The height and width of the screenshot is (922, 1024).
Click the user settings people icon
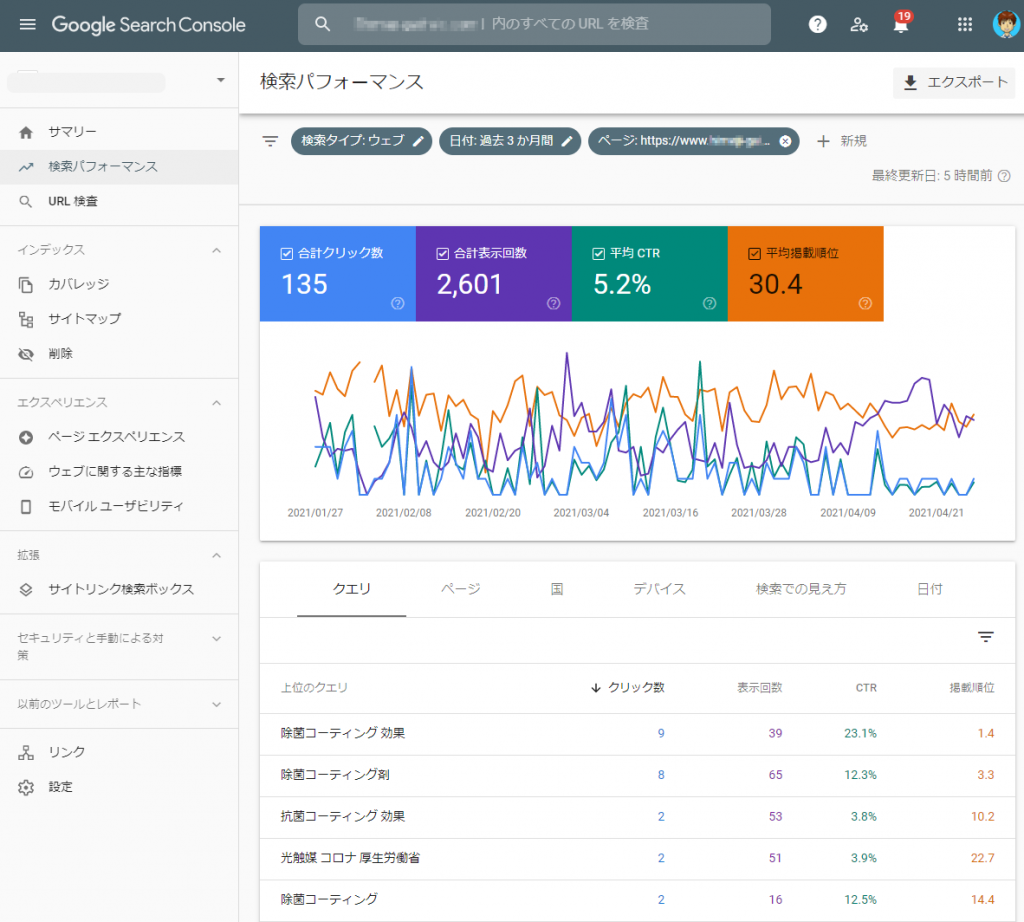click(859, 25)
